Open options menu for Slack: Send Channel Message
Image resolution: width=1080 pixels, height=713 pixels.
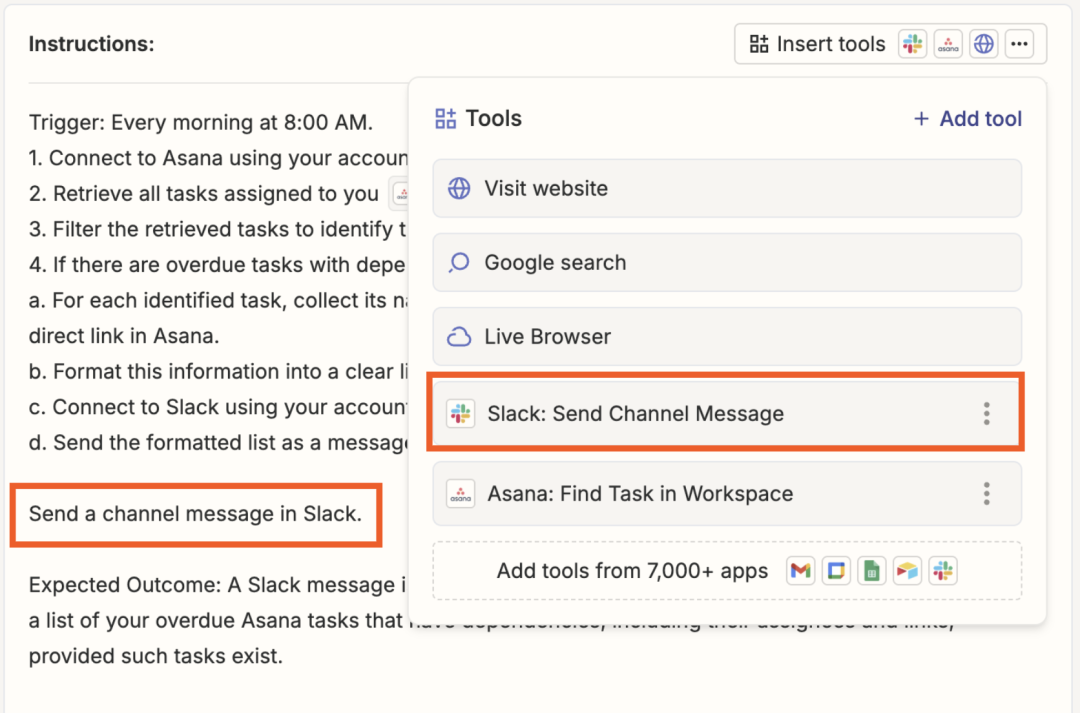[x=987, y=413]
